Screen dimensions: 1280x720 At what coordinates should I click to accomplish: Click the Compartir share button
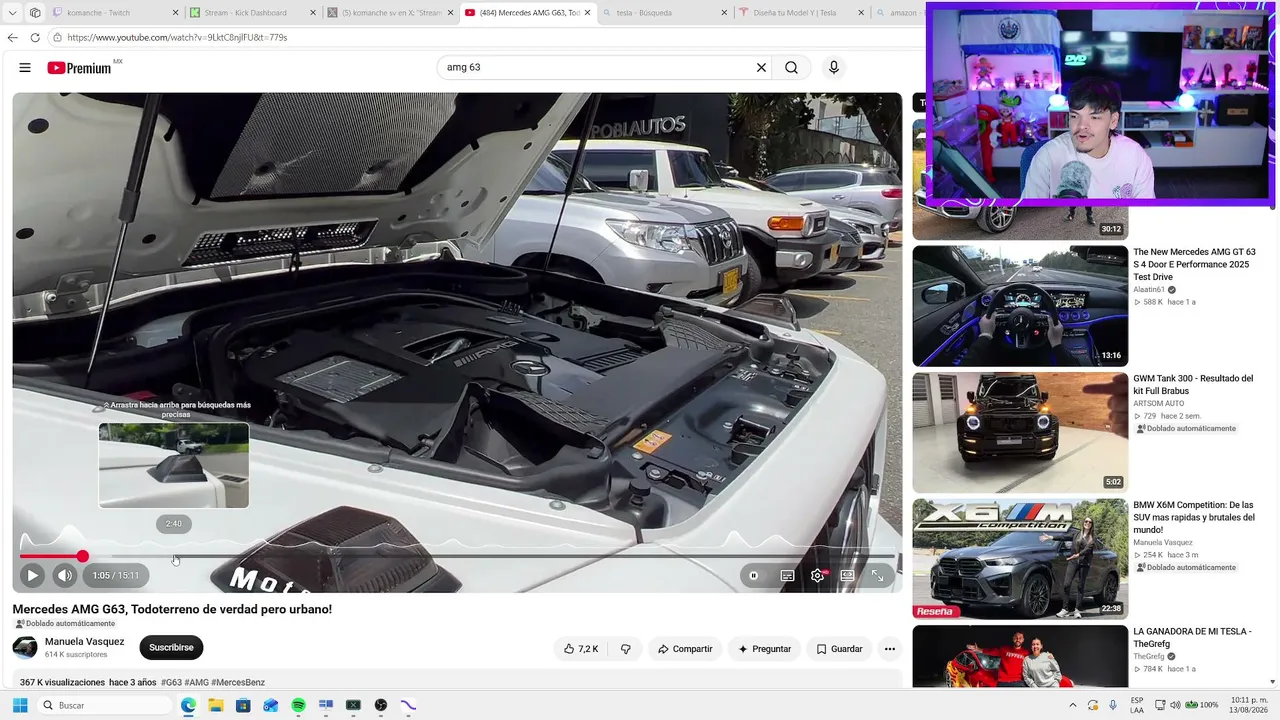685,649
